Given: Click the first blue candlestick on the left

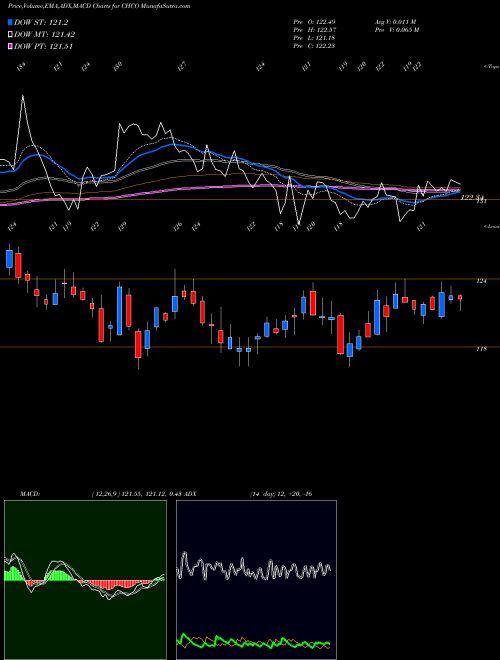Looking at the screenshot, I should [9, 258].
